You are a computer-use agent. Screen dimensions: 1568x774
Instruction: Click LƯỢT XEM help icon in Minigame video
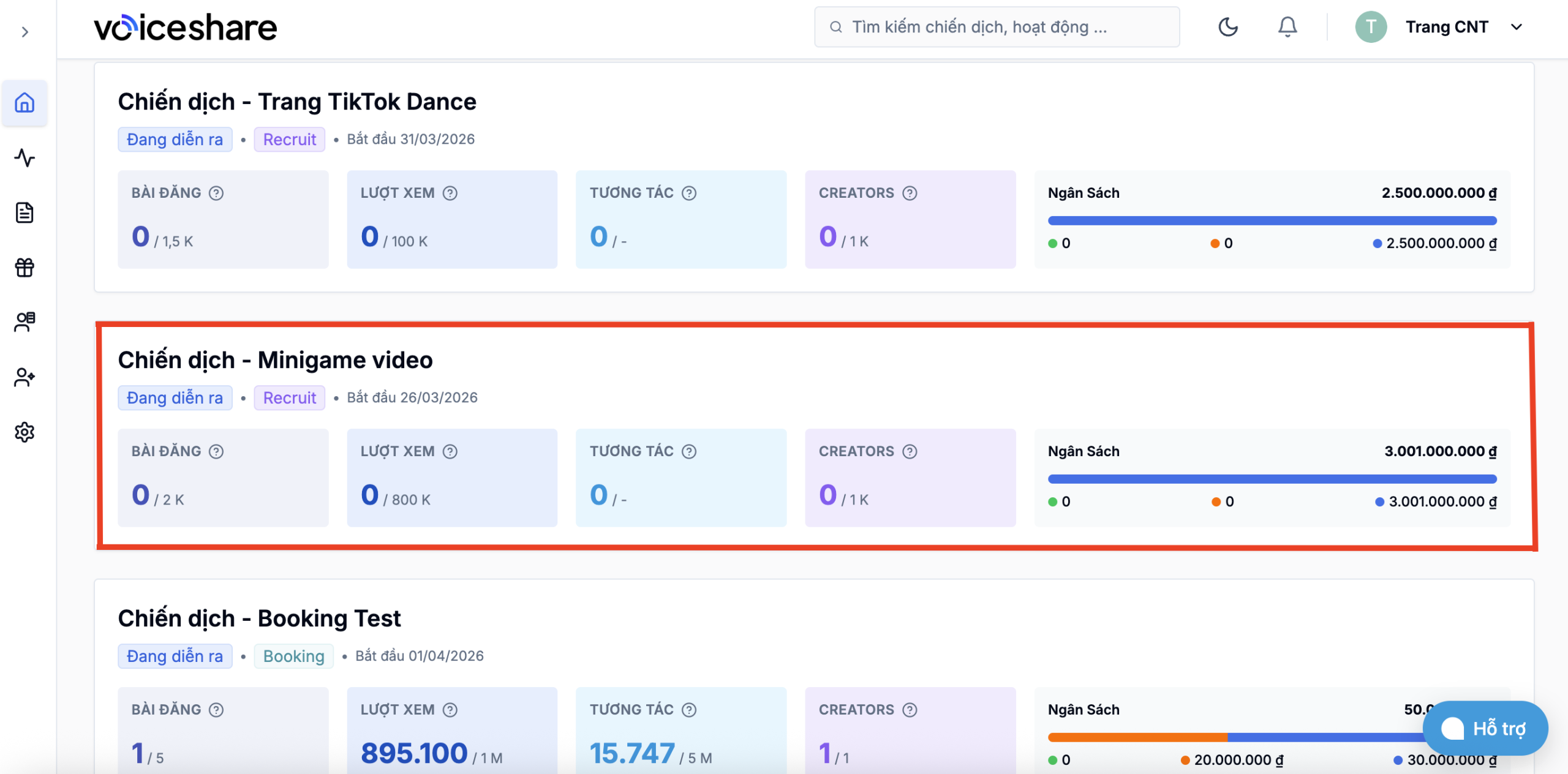point(450,451)
